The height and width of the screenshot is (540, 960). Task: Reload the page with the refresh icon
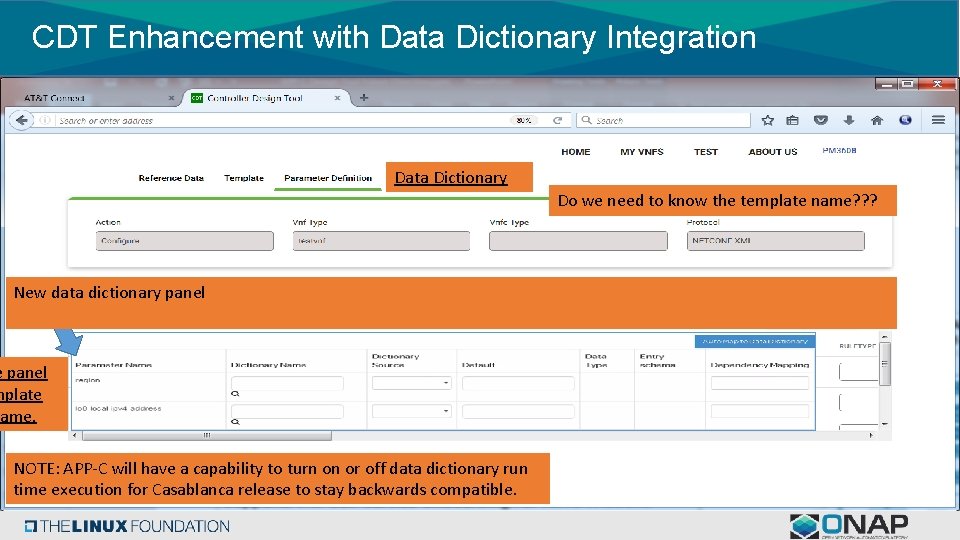point(557,121)
